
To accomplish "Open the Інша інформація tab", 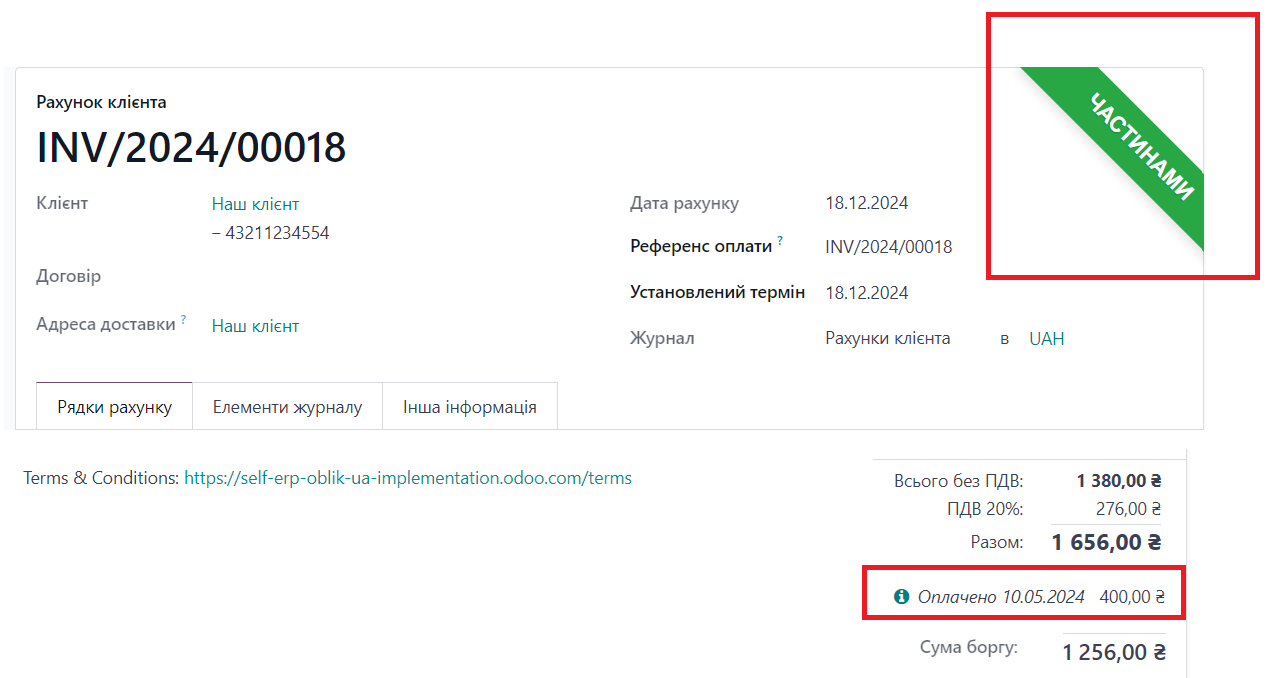I will [x=470, y=407].
